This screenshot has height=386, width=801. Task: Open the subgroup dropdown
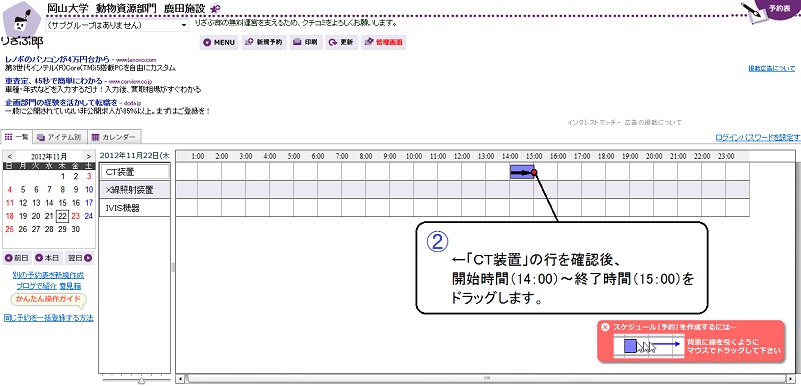tap(117, 25)
